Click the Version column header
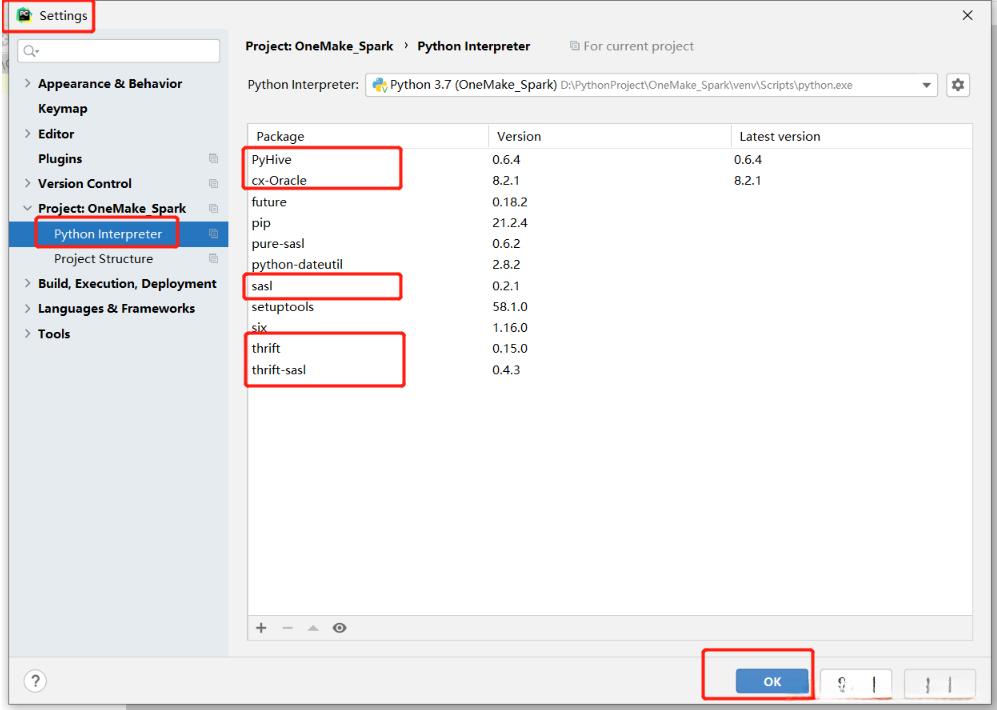Screen dimensions: 997x710 tap(610, 136)
